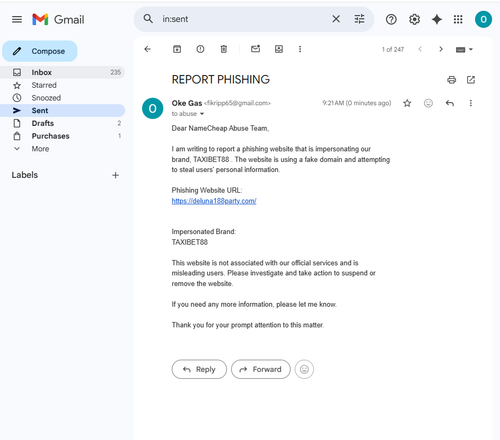The width and height of the screenshot is (500, 440).
Task: Open the Snoozed folder
Action: (63, 98)
